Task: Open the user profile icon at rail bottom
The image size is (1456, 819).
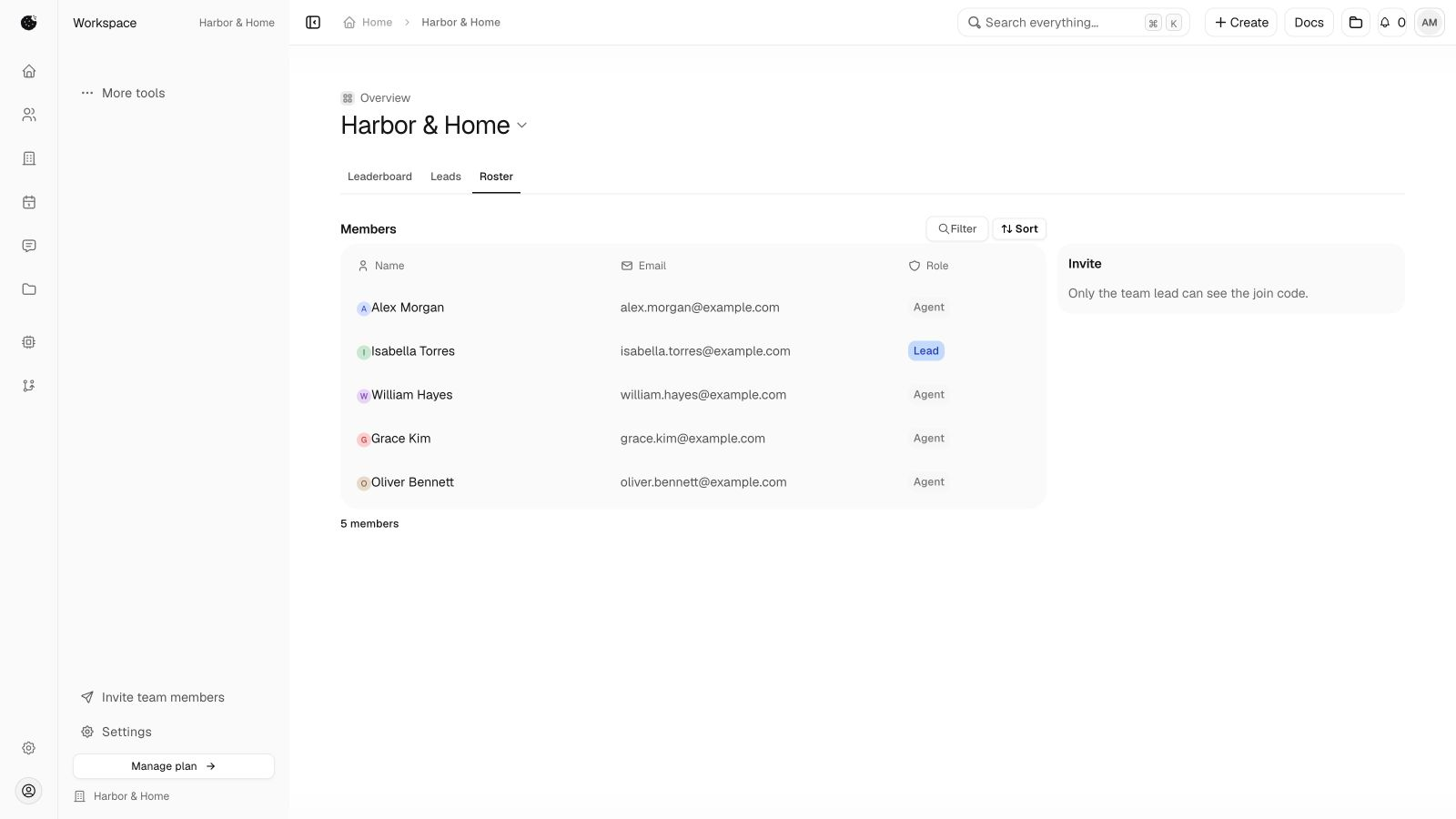Action: tap(29, 791)
